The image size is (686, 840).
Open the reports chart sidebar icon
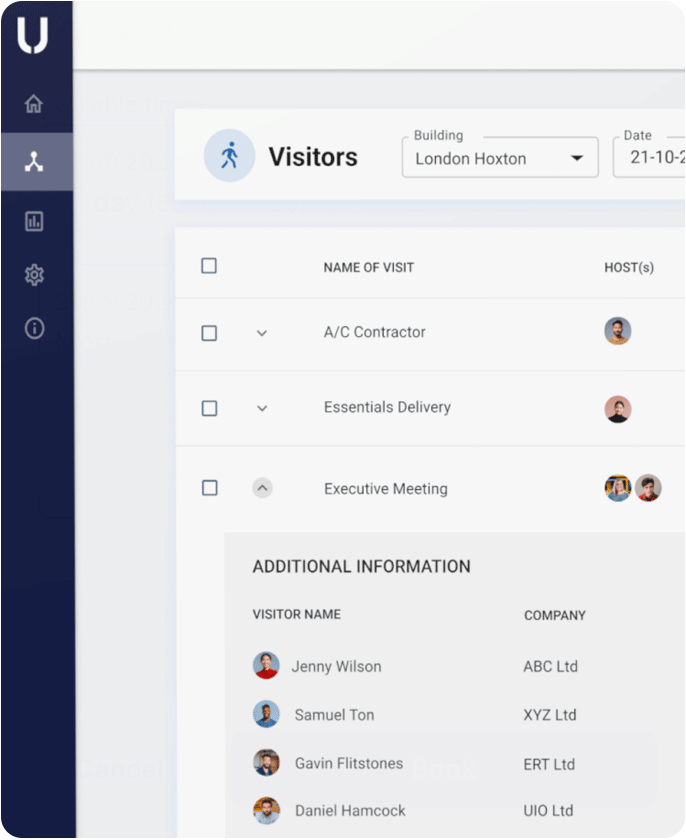pos(34,221)
